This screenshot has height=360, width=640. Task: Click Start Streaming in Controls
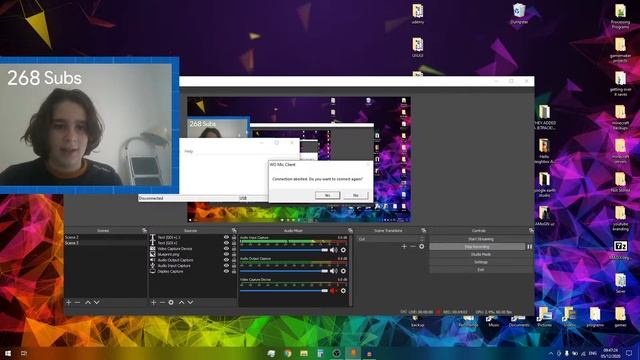tap(481, 239)
